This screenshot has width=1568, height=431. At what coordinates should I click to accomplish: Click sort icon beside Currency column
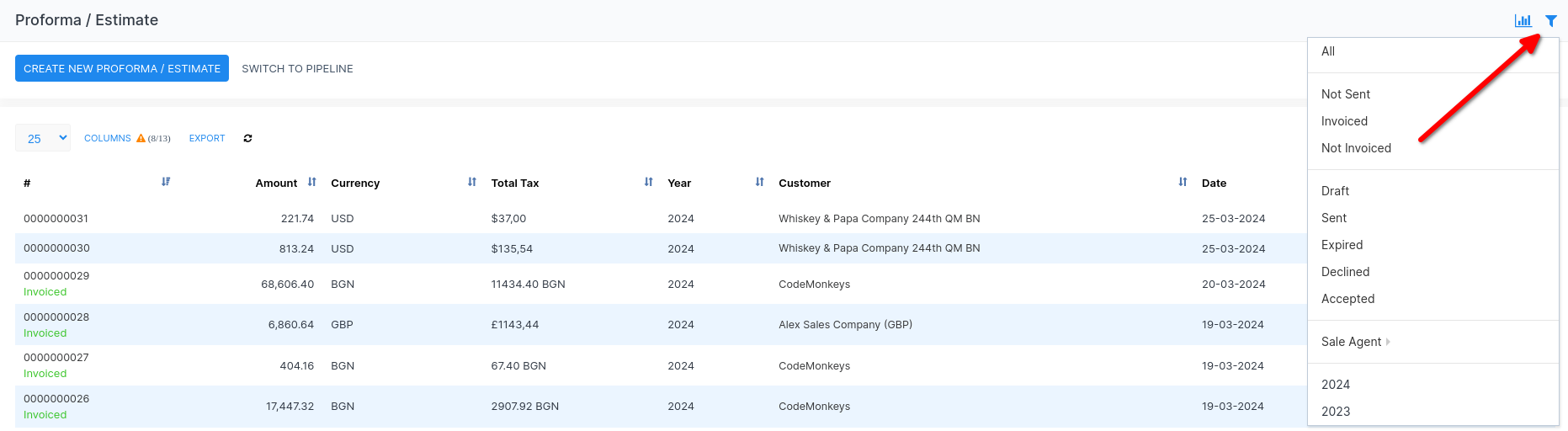pos(472,182)
